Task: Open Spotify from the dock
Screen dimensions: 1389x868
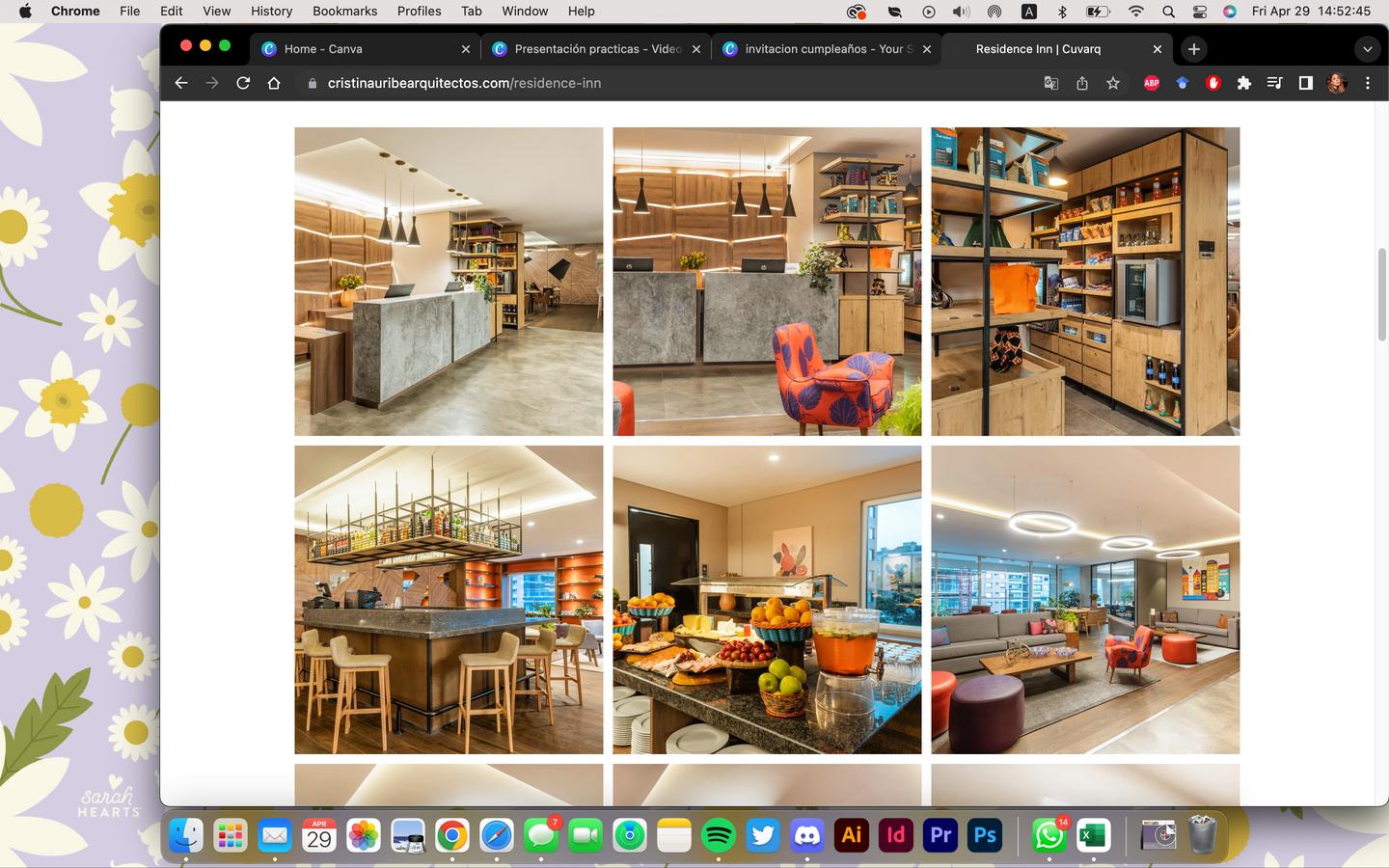Action: coord(719,835)
